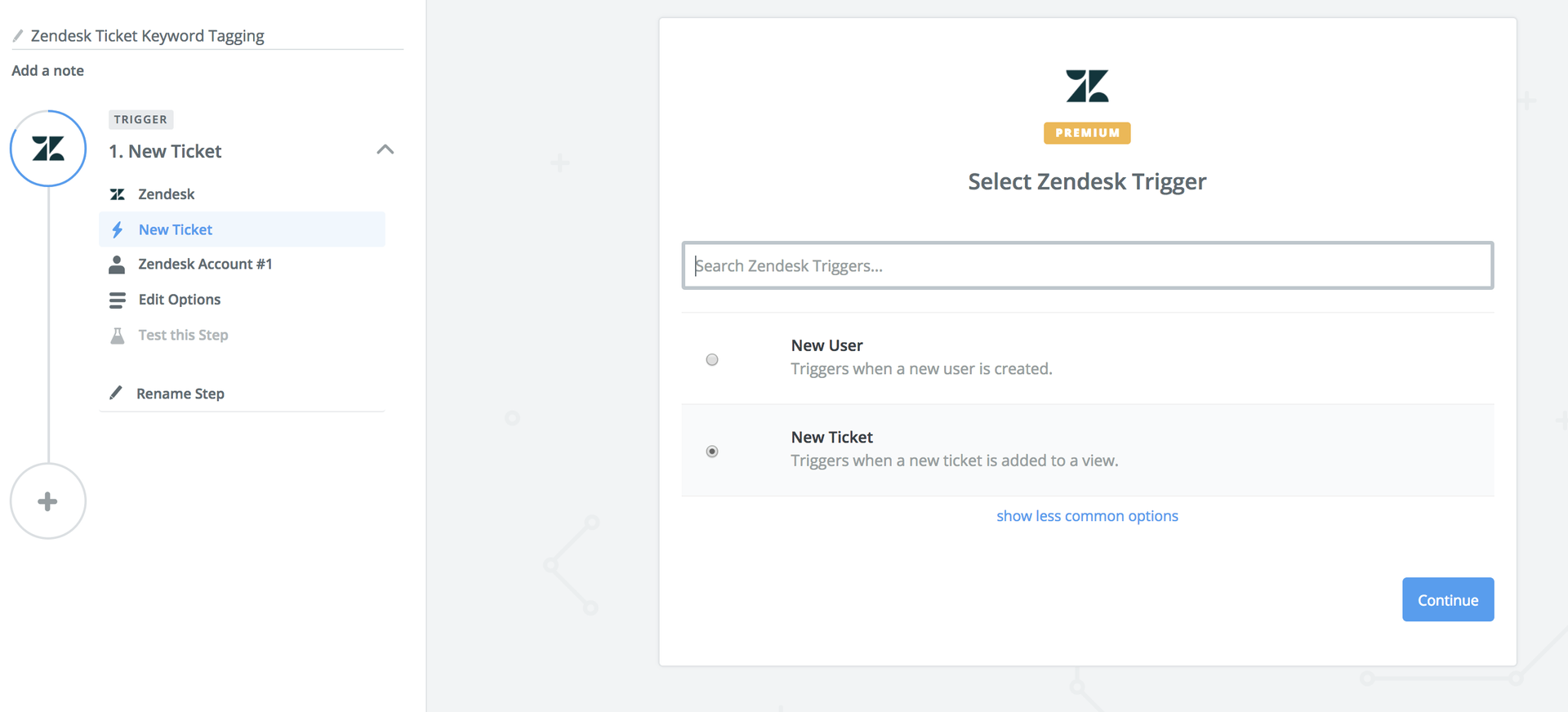Click the lightning bolt New Ticket icon
The image size is (1568, 712).
tap(118, 229)
